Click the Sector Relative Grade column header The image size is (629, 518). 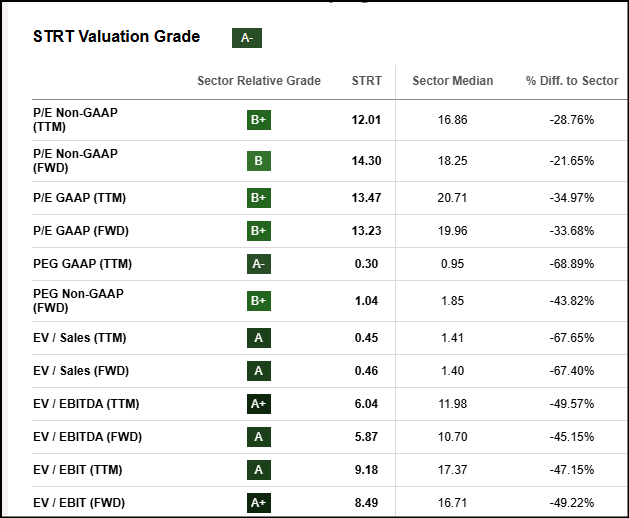tap(259, 81)
